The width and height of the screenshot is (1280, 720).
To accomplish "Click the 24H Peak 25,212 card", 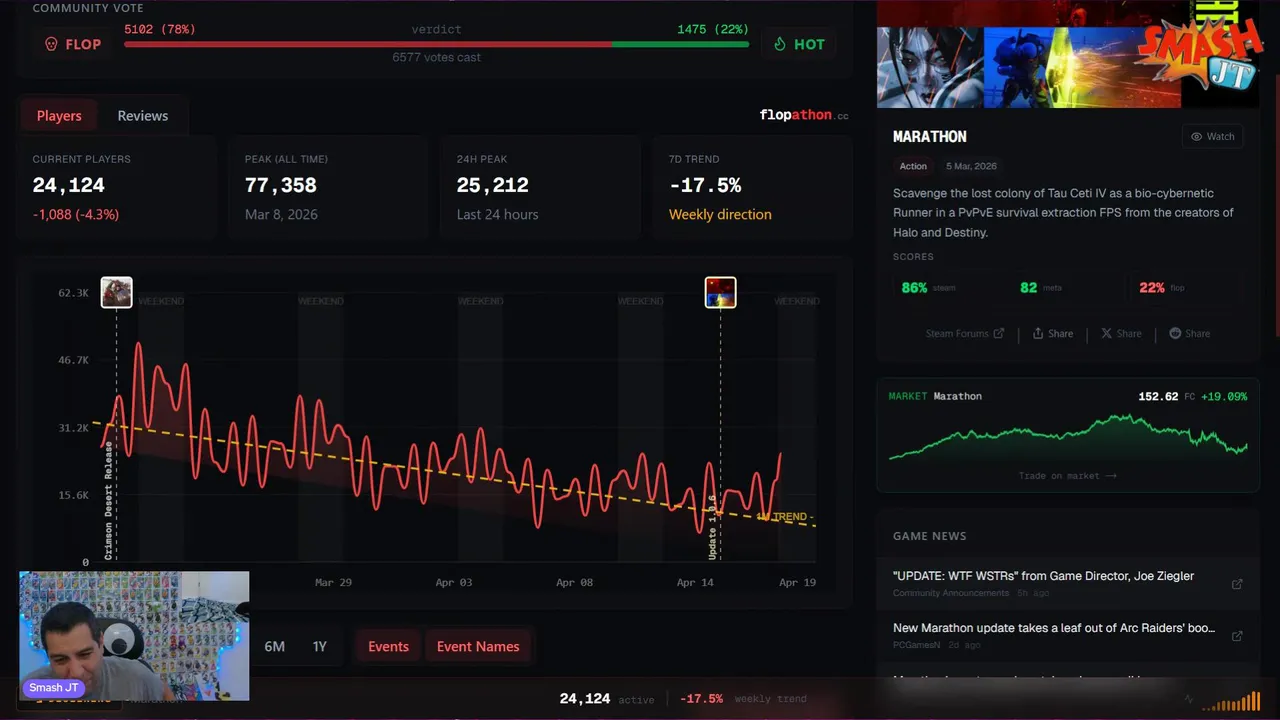I will (541, 187).
